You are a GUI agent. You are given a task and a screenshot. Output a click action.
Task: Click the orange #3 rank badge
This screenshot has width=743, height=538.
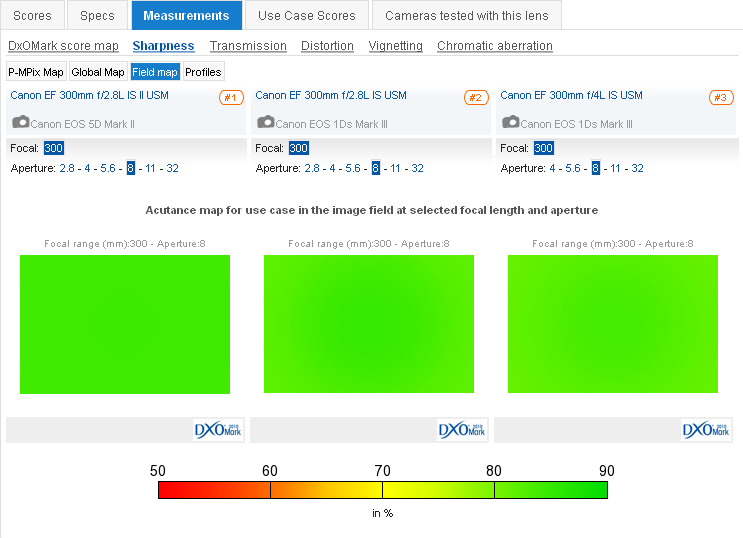point(721,97)
